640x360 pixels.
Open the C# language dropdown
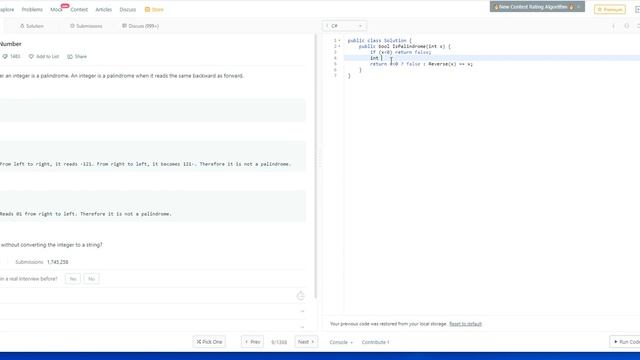pos(344,26)
